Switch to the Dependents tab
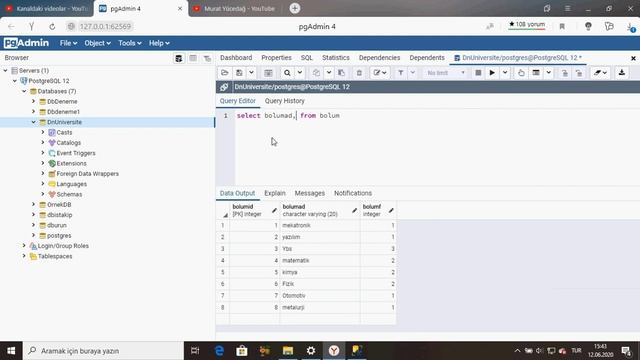640x360 pixels. click(x=427, y=58)
